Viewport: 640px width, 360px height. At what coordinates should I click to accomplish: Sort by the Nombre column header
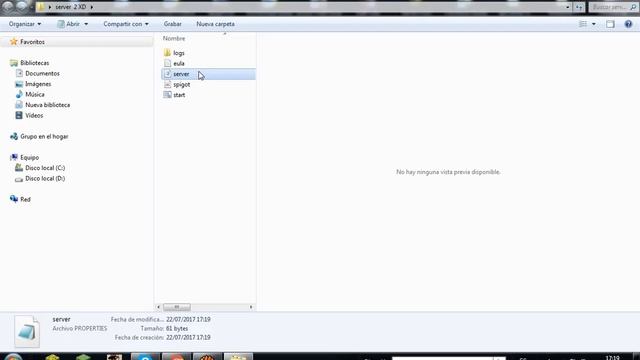pos(174,38)
